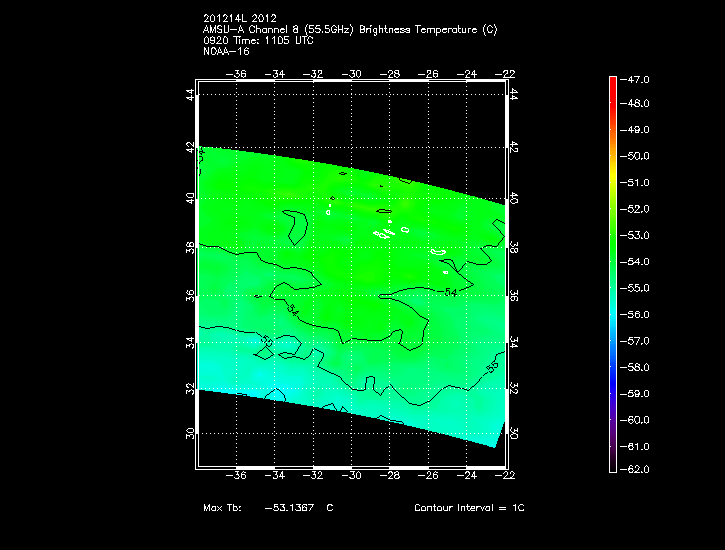Click the purple bottom end of the color bar

pyautogui.click(x=612, y=466)
